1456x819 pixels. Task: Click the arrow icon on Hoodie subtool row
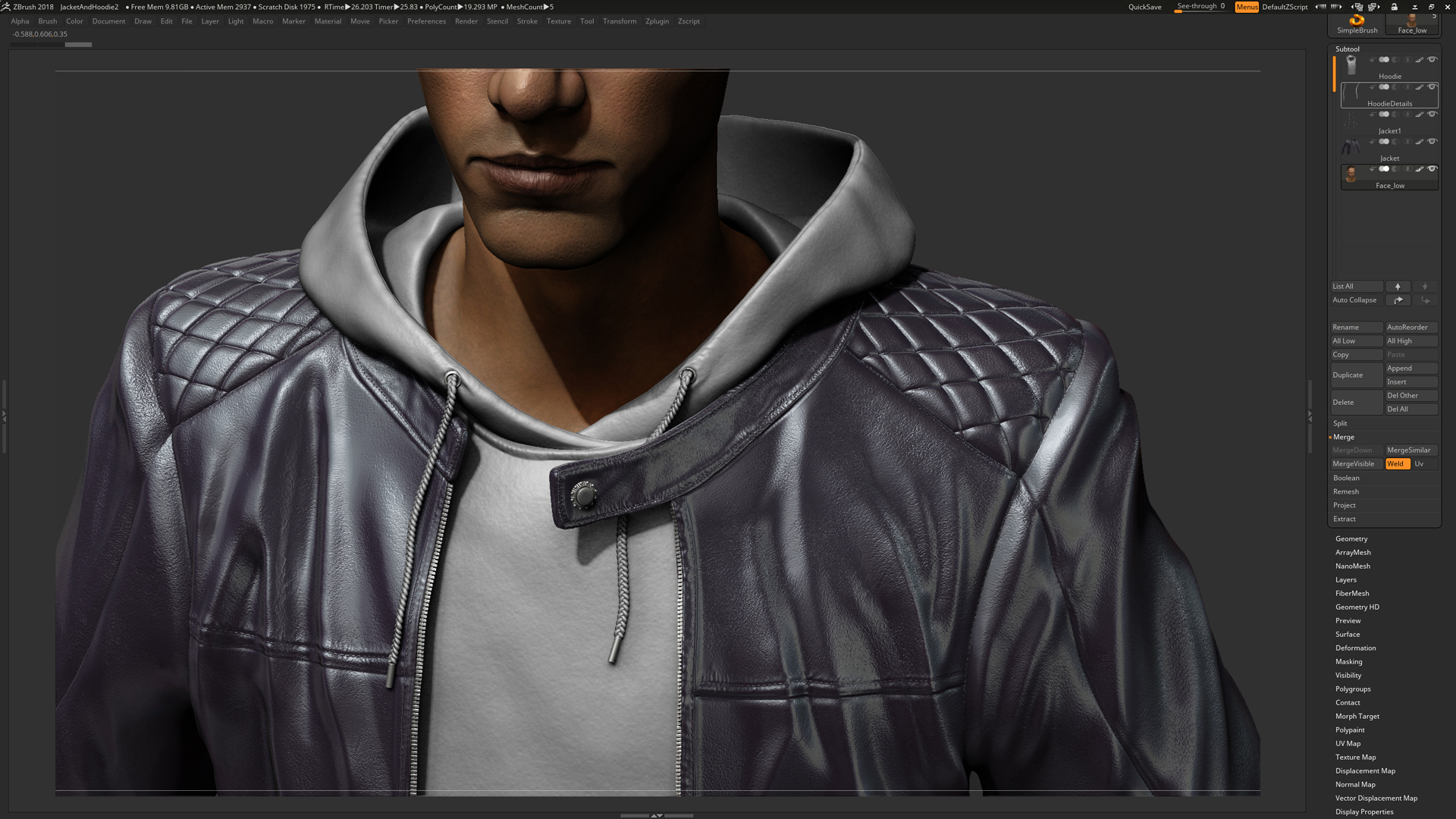(1373, 60)
